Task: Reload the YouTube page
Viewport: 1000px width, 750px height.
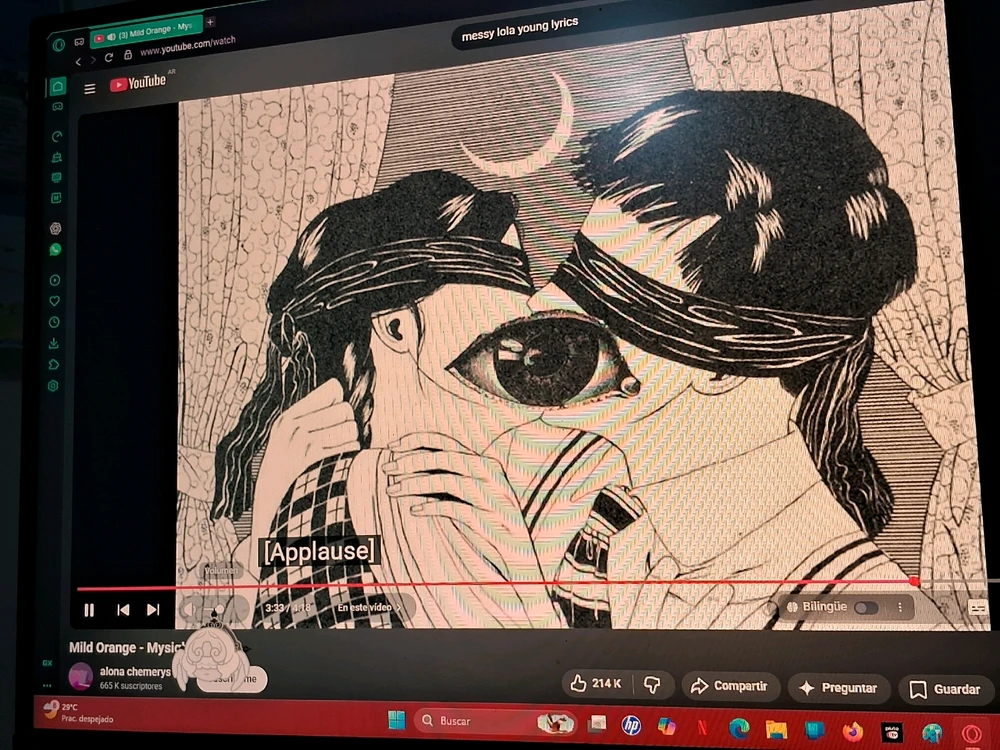Action: [109, 58]
